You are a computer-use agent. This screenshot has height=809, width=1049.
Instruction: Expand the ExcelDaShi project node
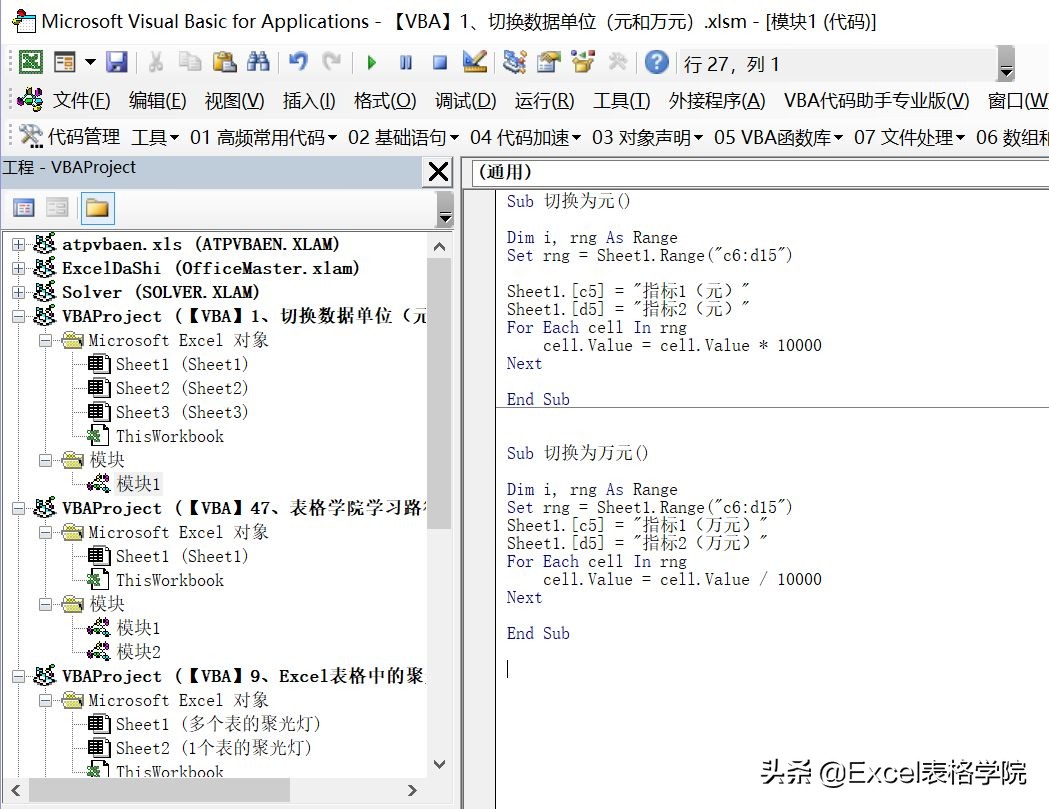[x=19, y=268]
